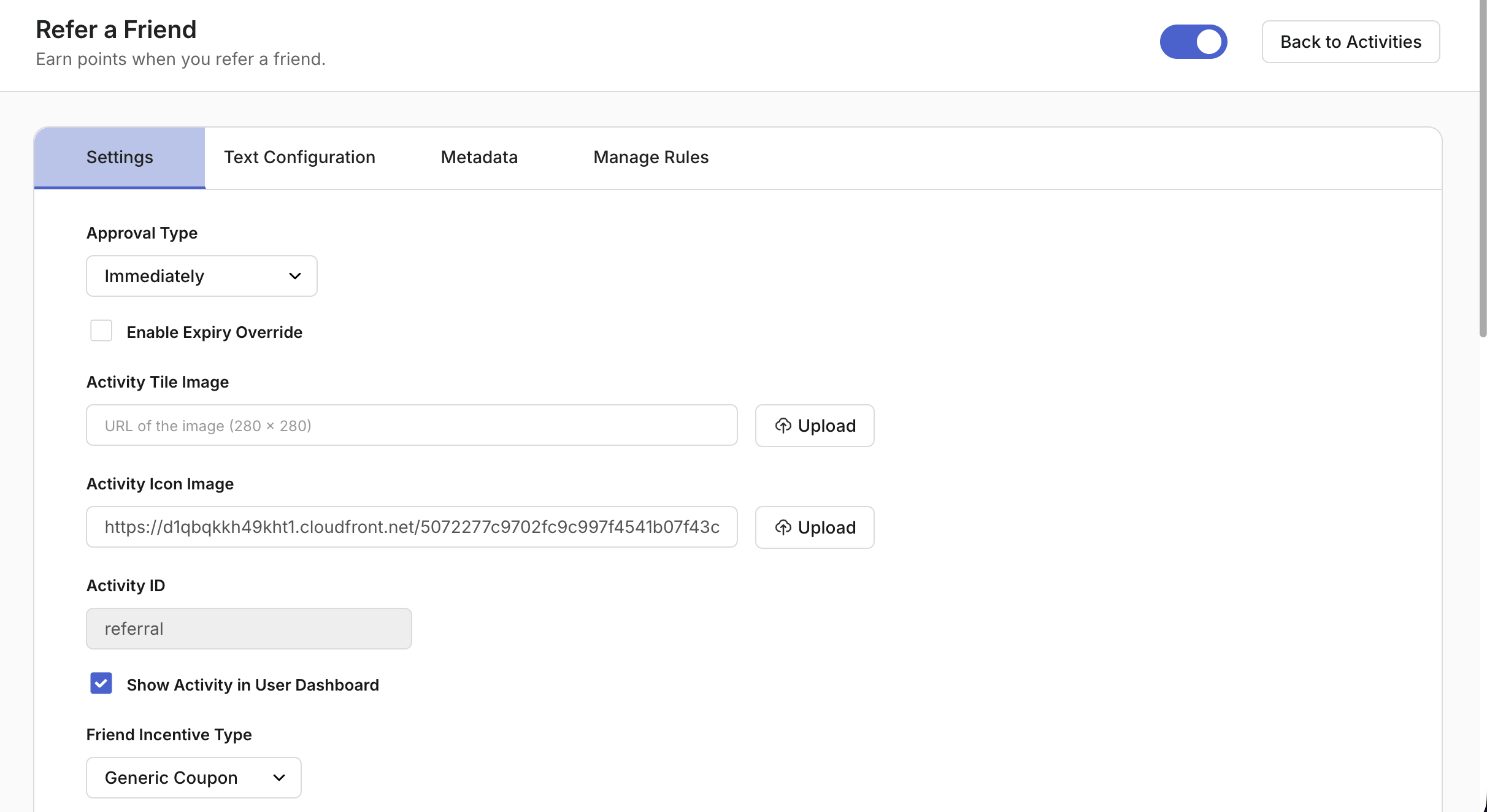
Task: Click chevron arrow in Friend Incentive Type dropdown
Action: 279,778
